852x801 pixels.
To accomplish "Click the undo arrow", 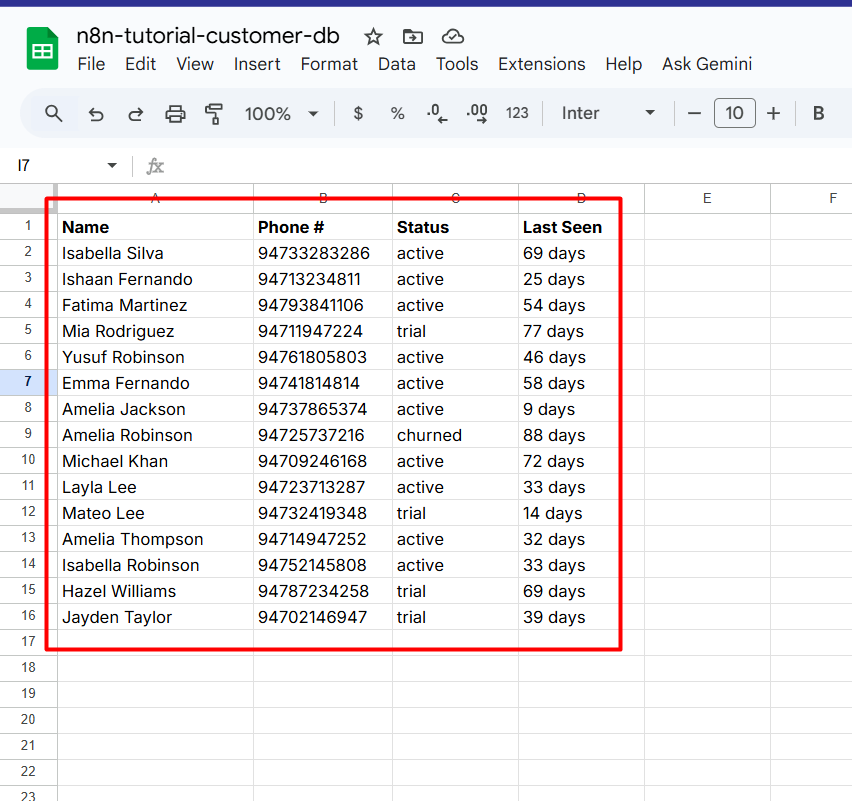I will point(96,114).
